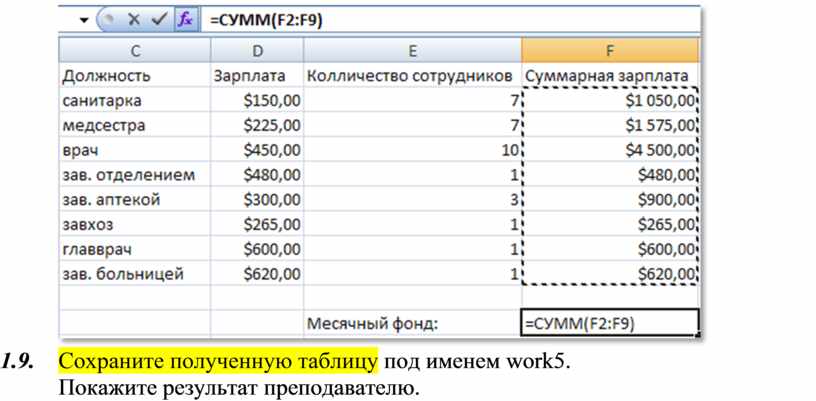Click the Должность header cell
Image resolution: width=816 pixels, height=401 pixels.
134,76
